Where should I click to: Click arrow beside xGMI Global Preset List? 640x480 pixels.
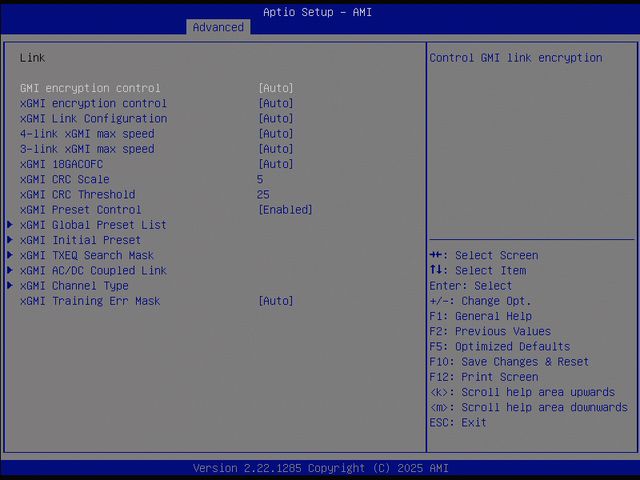(x=10, y=224)
